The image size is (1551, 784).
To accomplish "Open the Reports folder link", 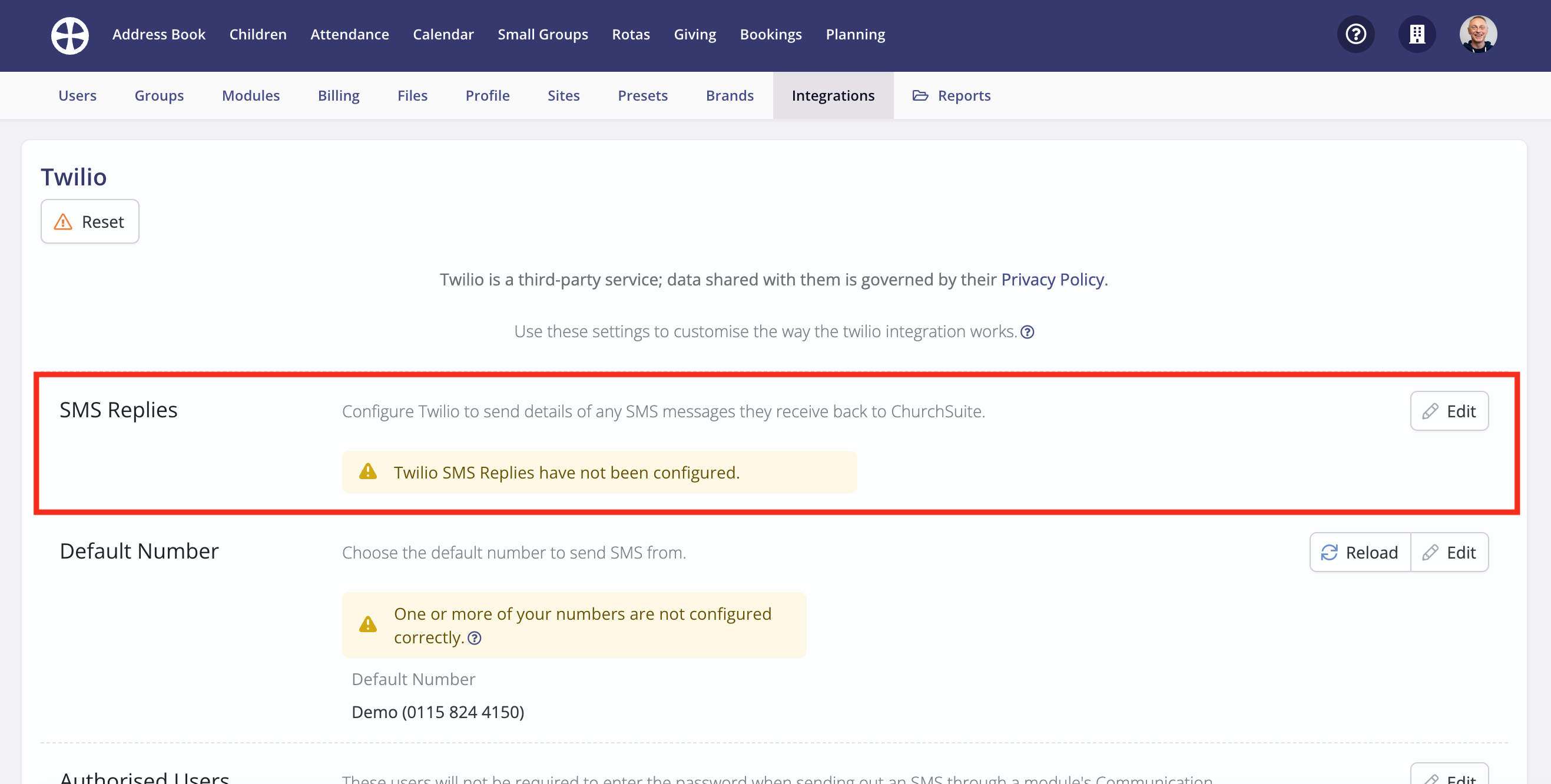I will [x=952, y=96].
